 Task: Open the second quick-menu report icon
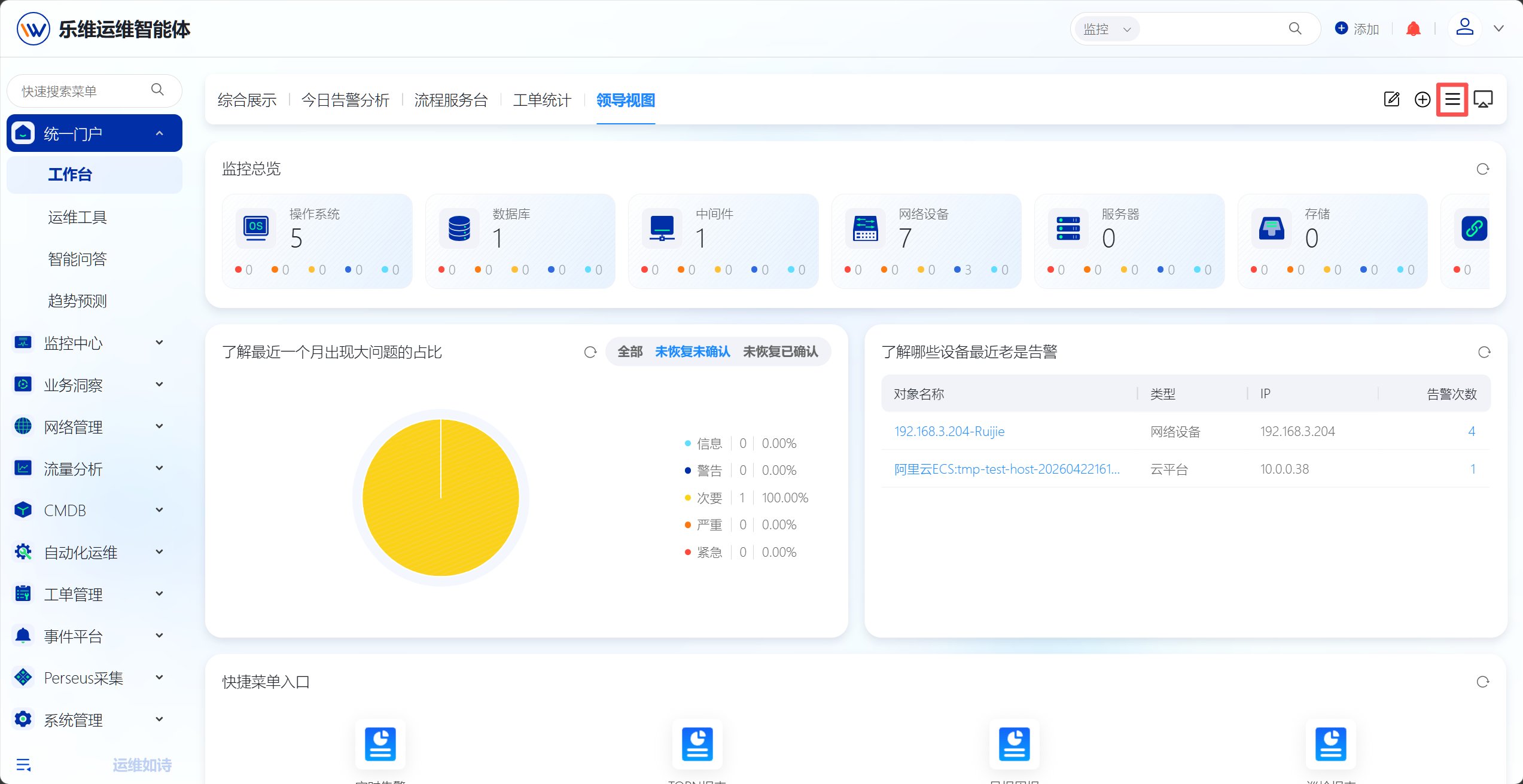[697, 744]
